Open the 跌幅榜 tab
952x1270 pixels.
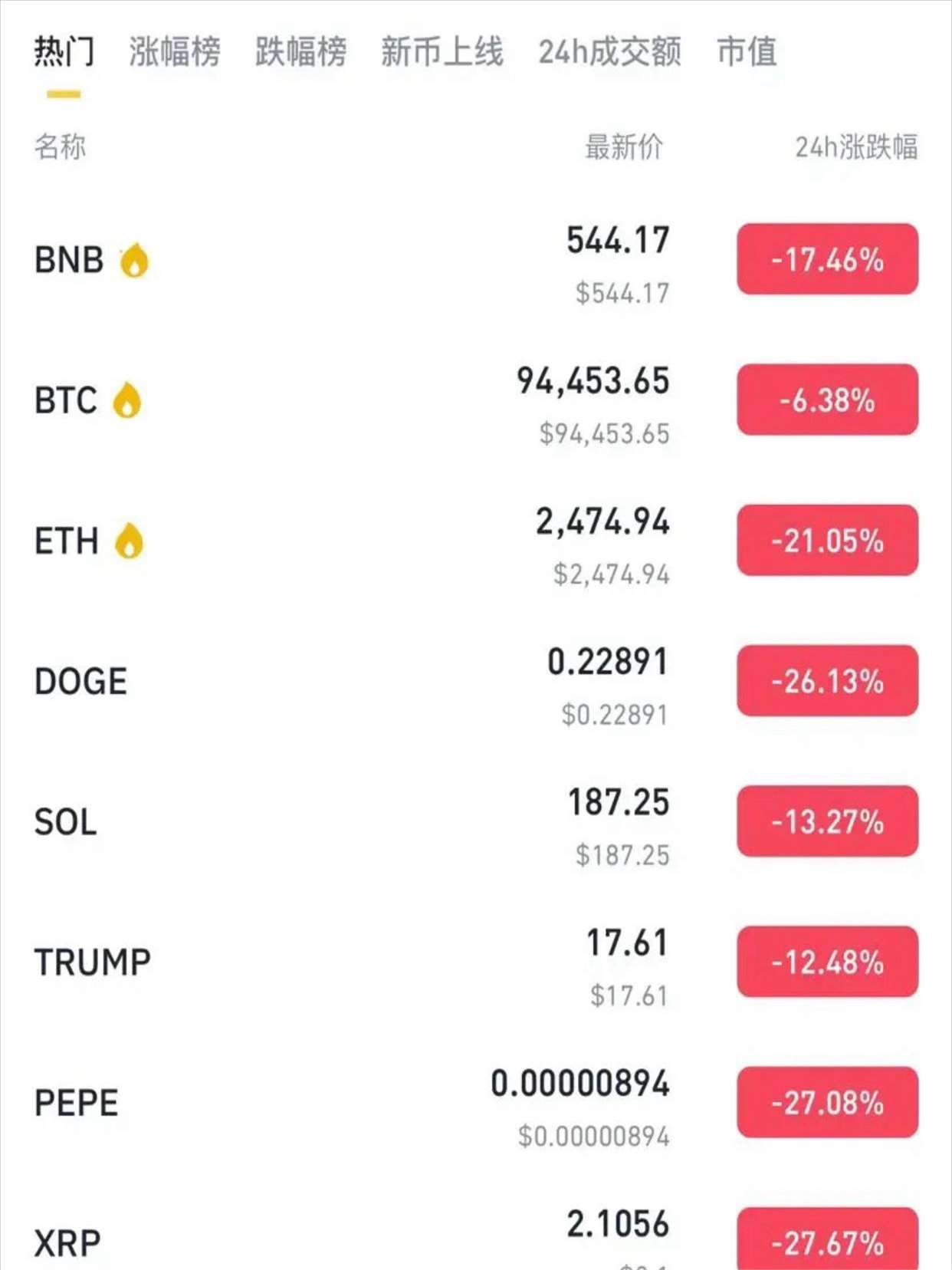click(x=300, y=52)
